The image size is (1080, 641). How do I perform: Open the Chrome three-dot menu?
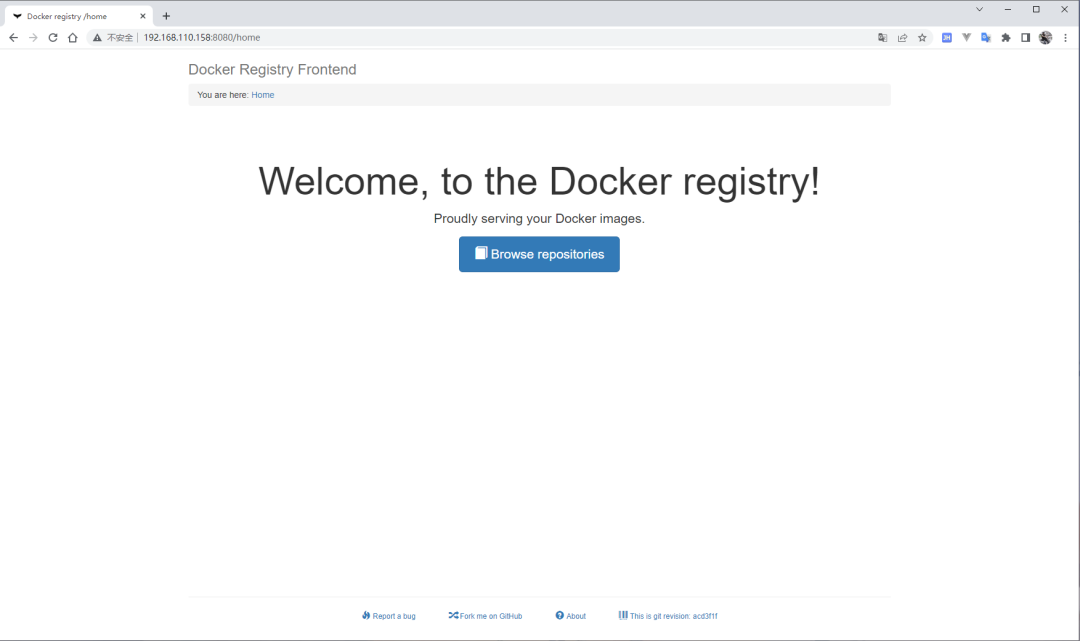point(1064,37)
